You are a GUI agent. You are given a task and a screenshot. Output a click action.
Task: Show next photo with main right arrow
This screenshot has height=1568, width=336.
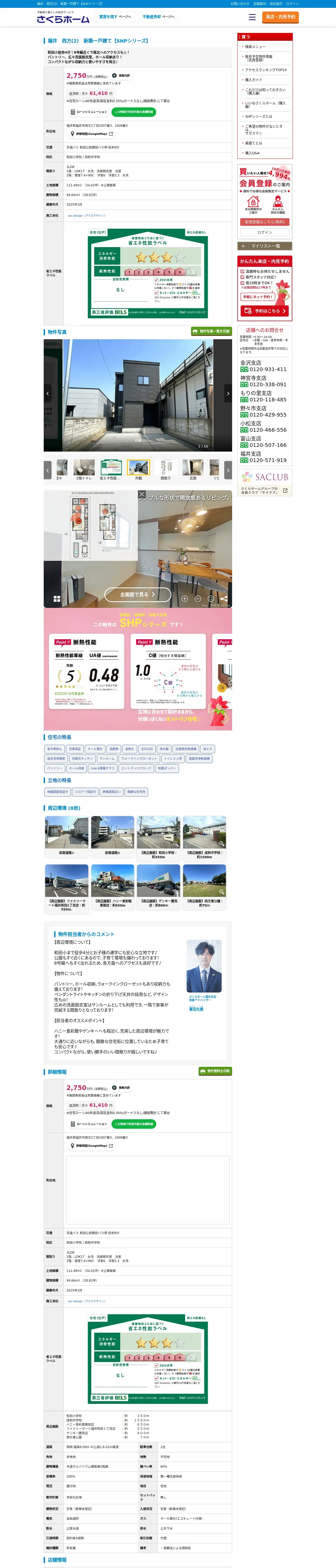[228, 394]
